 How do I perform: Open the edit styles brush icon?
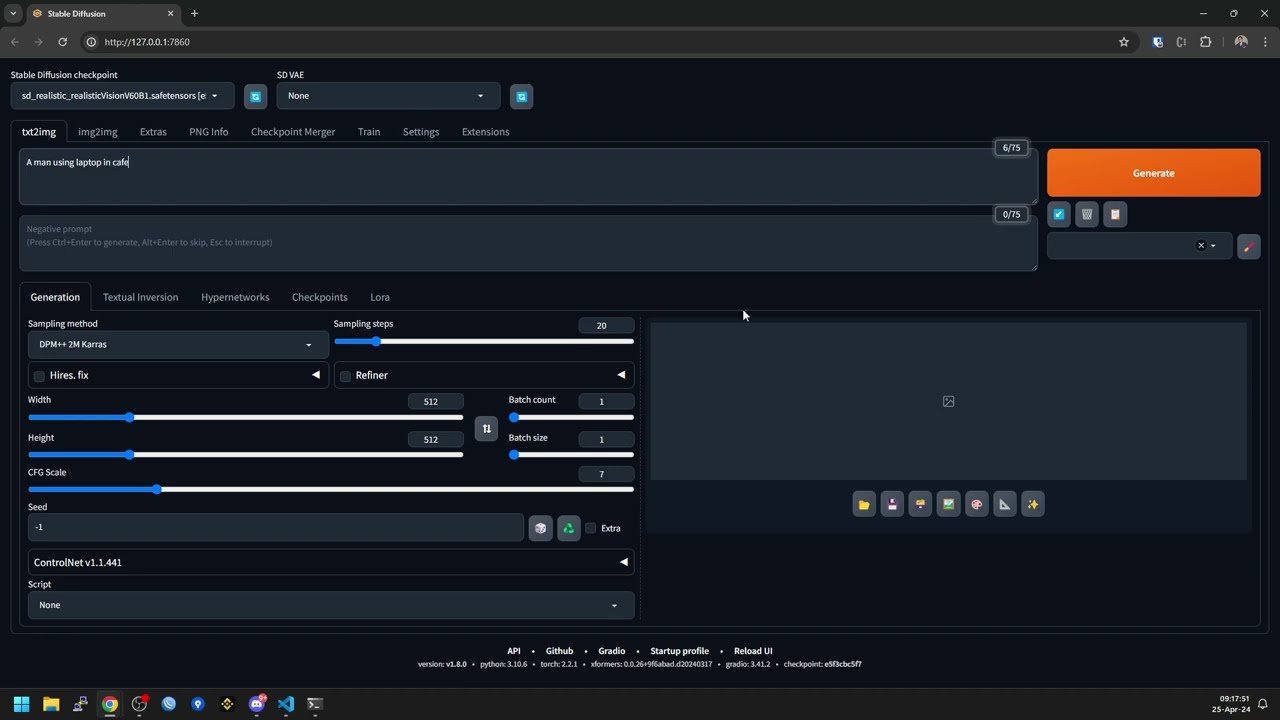click(1249, 246)
